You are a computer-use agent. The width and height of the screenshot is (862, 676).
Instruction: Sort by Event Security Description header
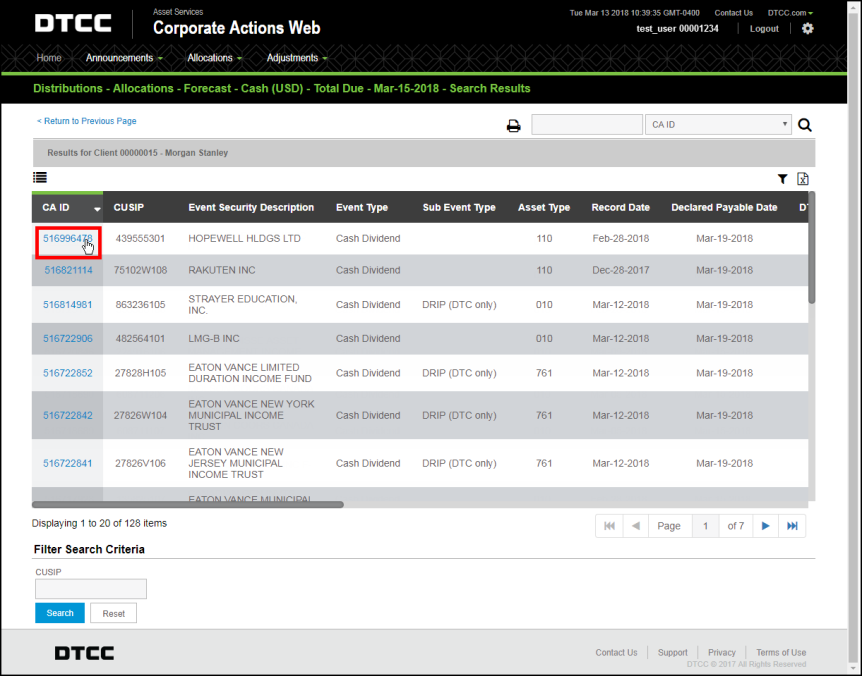[251, 207]
